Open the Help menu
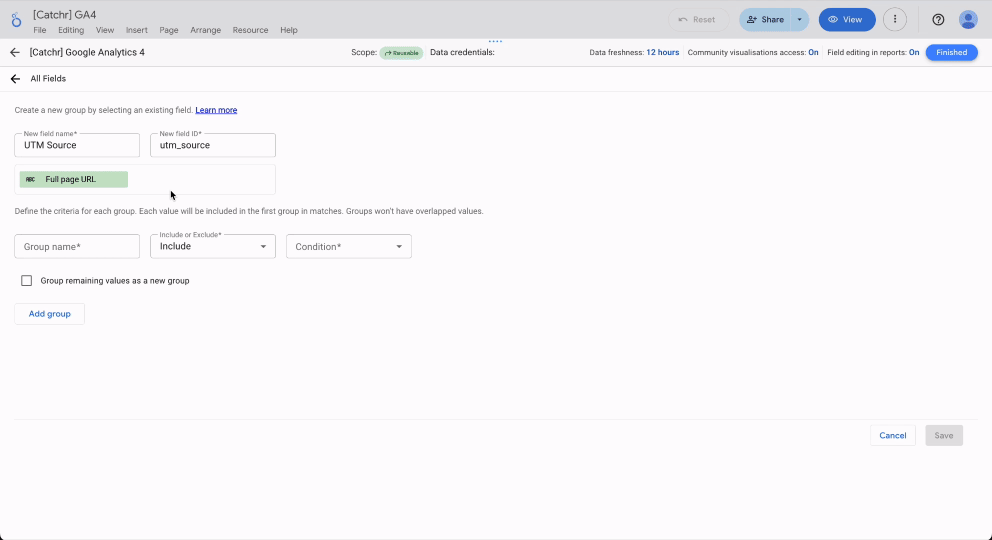The width and height of the screenshot is (992, 540). tap(289, 30)
